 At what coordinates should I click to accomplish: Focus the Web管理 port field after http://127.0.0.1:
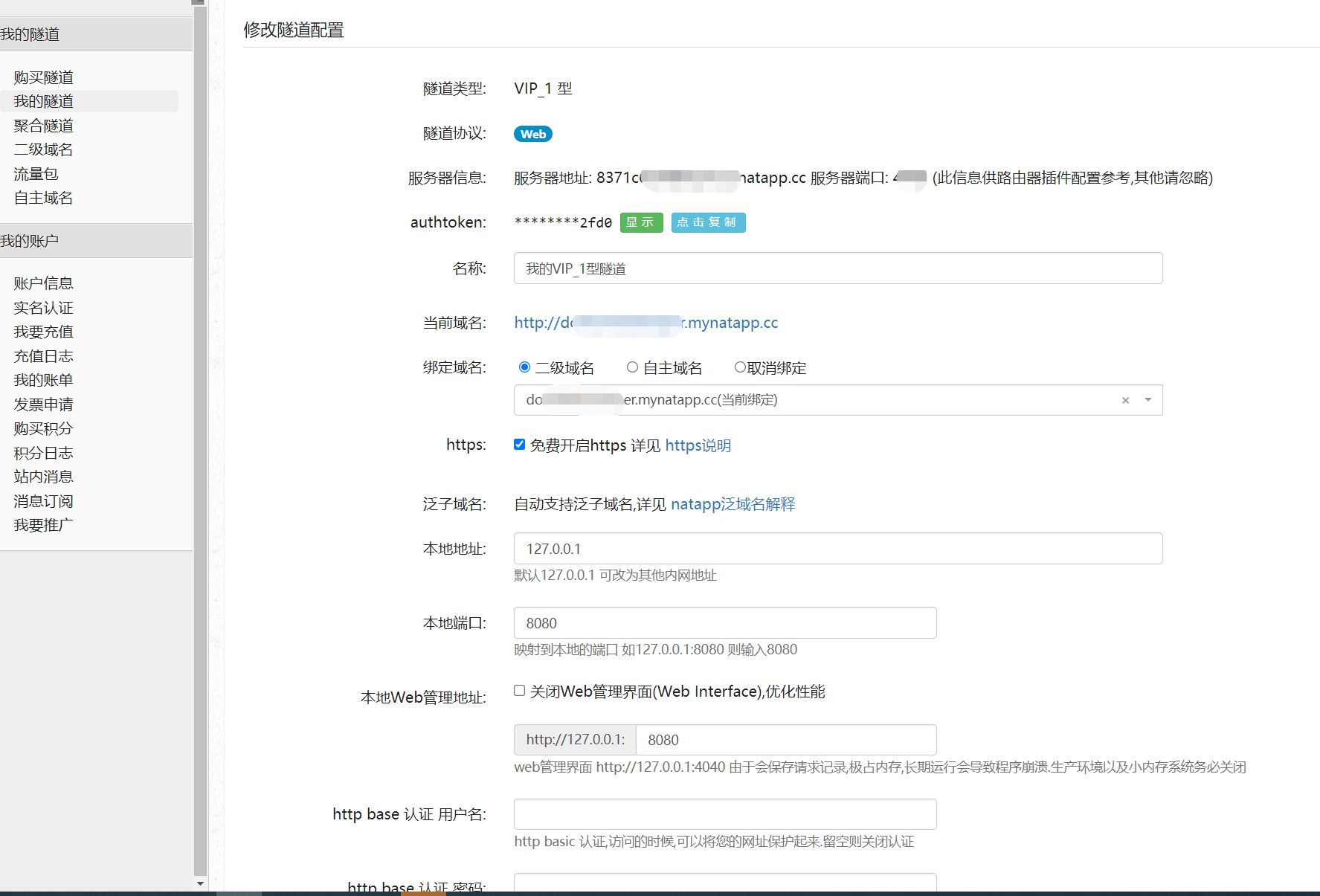tap(786, 740)
